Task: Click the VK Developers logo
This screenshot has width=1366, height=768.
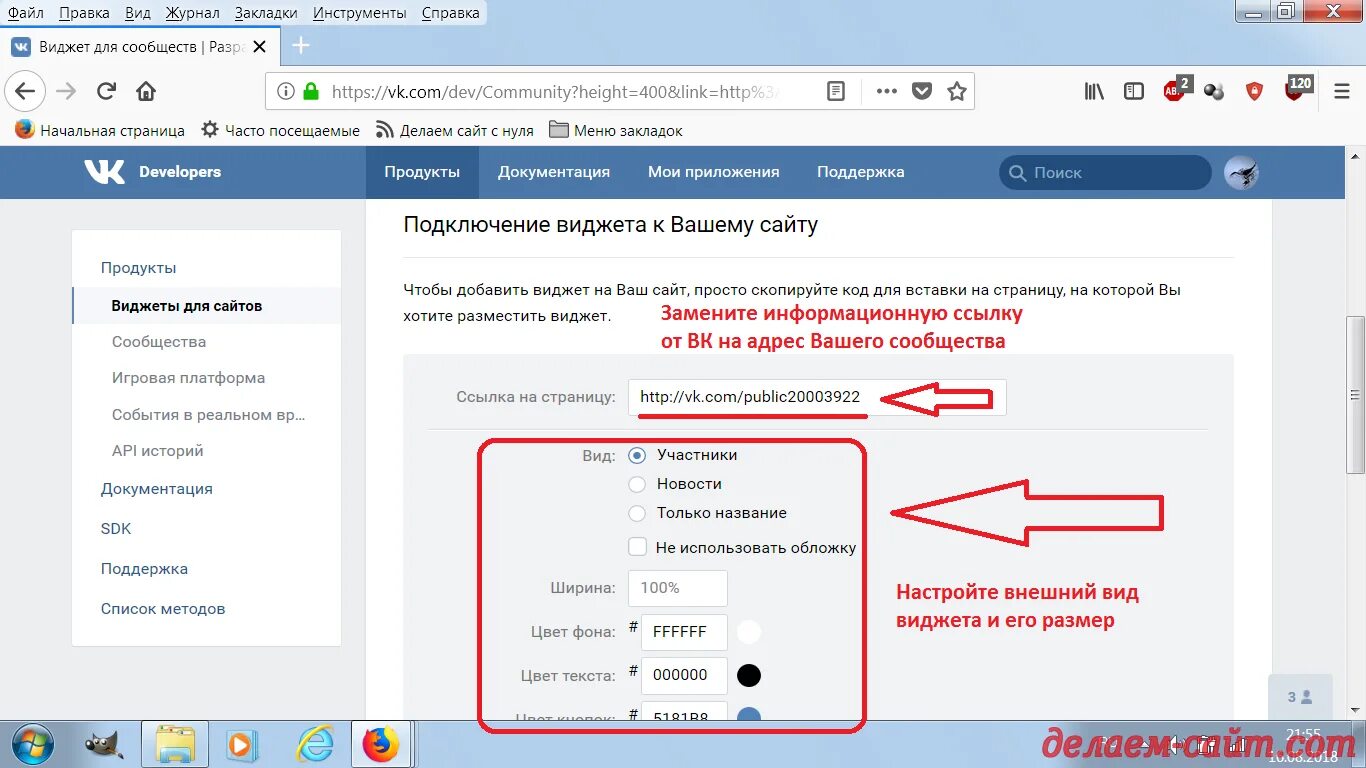Action: [x=153, y=172]
